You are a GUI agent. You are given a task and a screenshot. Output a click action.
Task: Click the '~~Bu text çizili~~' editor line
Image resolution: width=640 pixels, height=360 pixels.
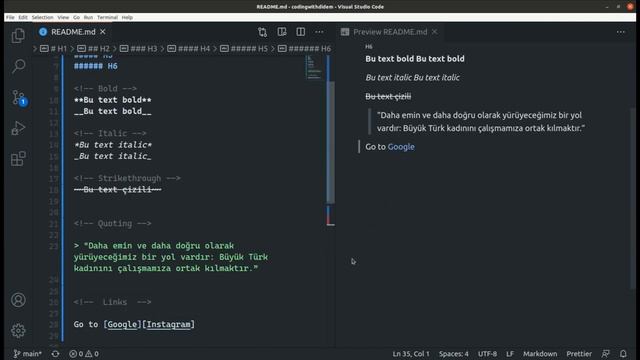tap(118, 190)
